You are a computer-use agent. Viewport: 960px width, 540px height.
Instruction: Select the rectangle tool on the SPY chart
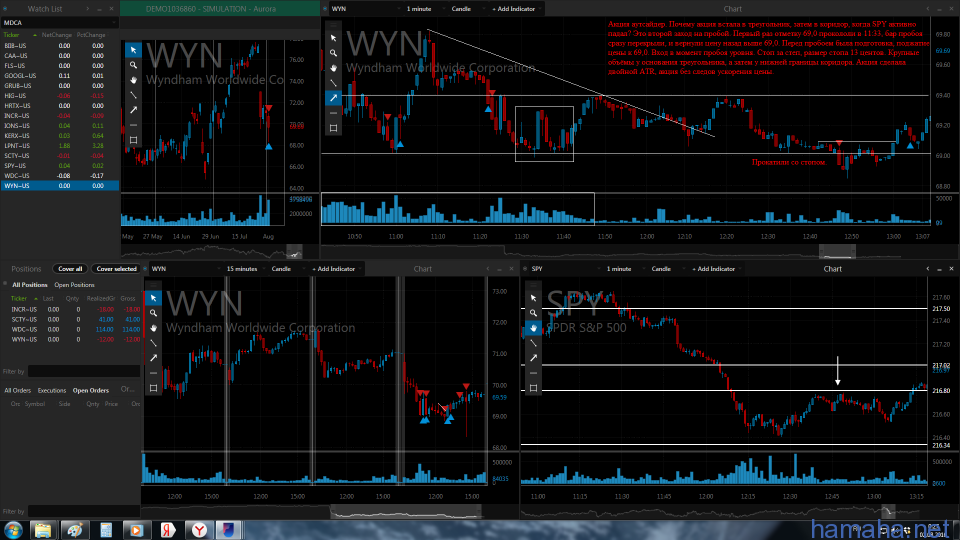tap(533, 388)
